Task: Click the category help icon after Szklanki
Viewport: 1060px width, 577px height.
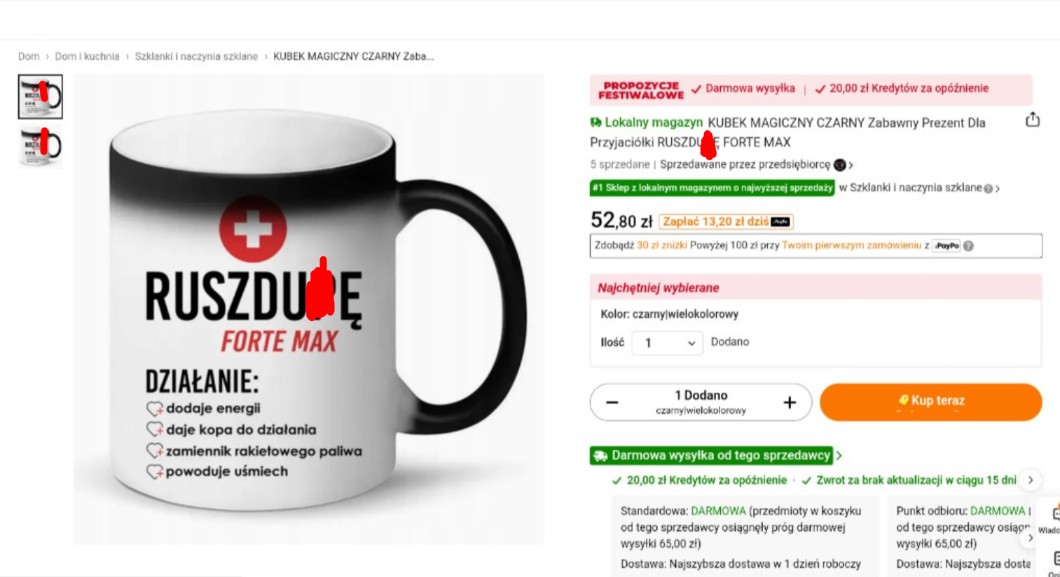Action: click(988, 189)
